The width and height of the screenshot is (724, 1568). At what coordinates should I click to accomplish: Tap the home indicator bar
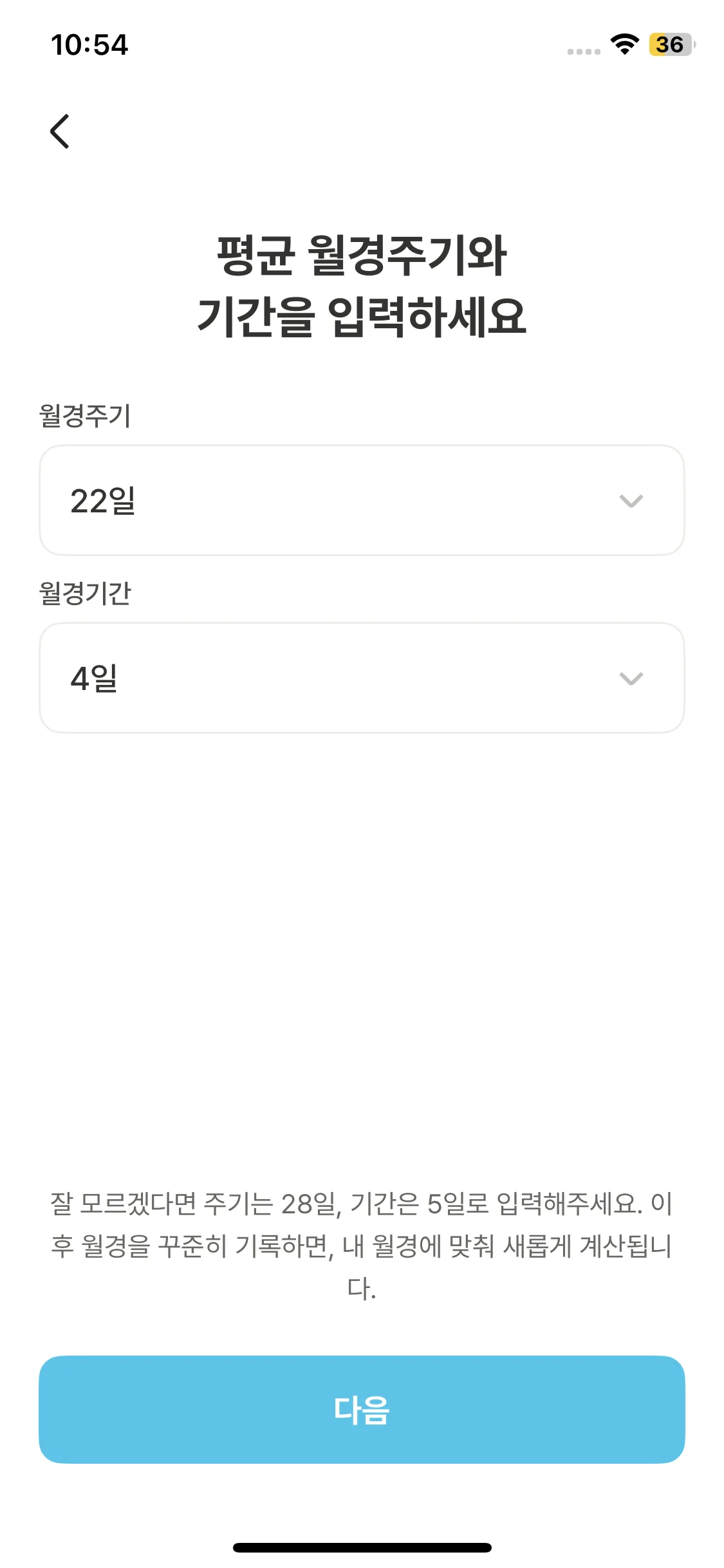pos(362,1547)
